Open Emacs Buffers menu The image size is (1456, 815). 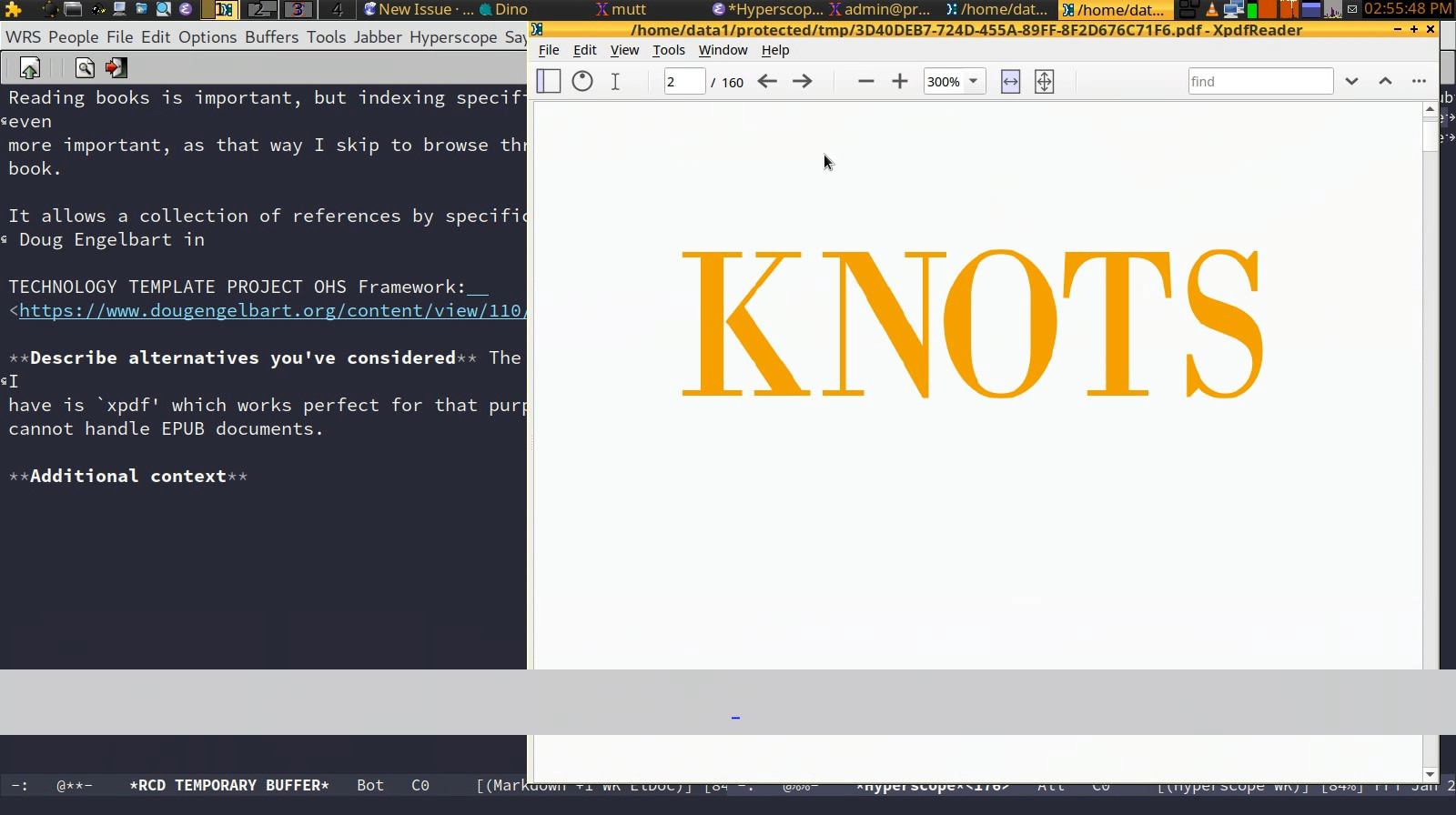click(271, 37)
